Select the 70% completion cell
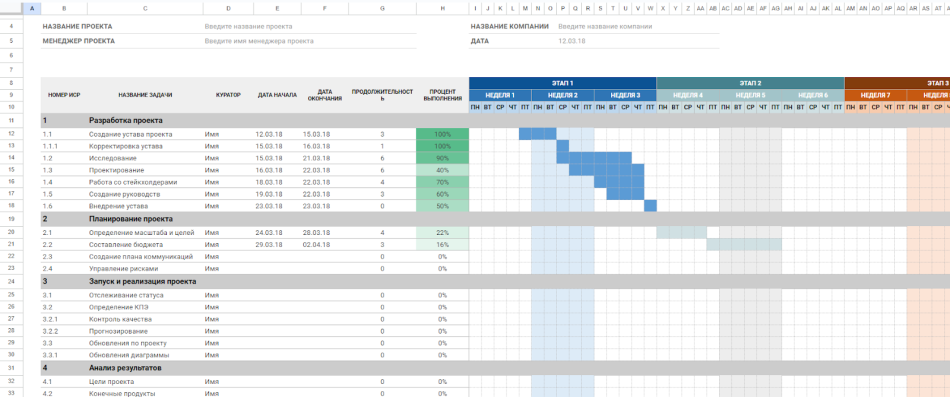The width and height of the screenshot is (950, 397). pos(443,182)
